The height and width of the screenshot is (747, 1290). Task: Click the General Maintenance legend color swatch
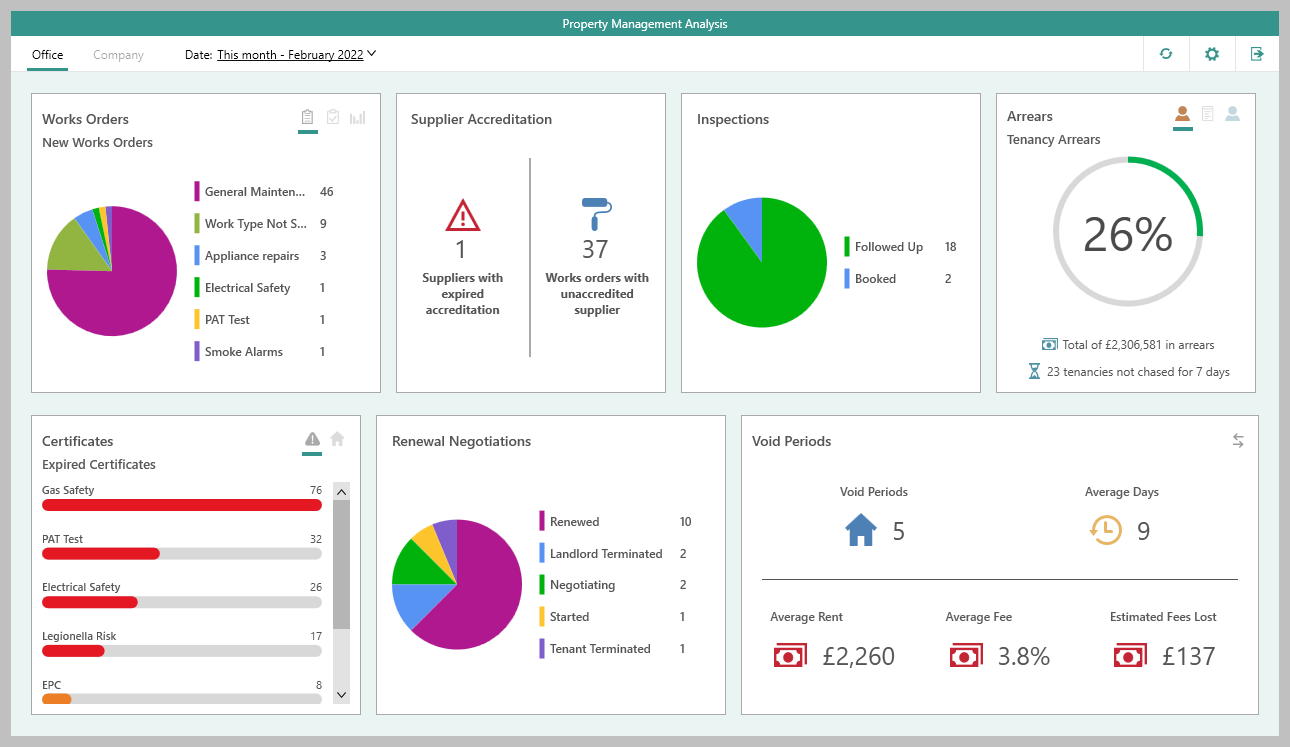197,191
